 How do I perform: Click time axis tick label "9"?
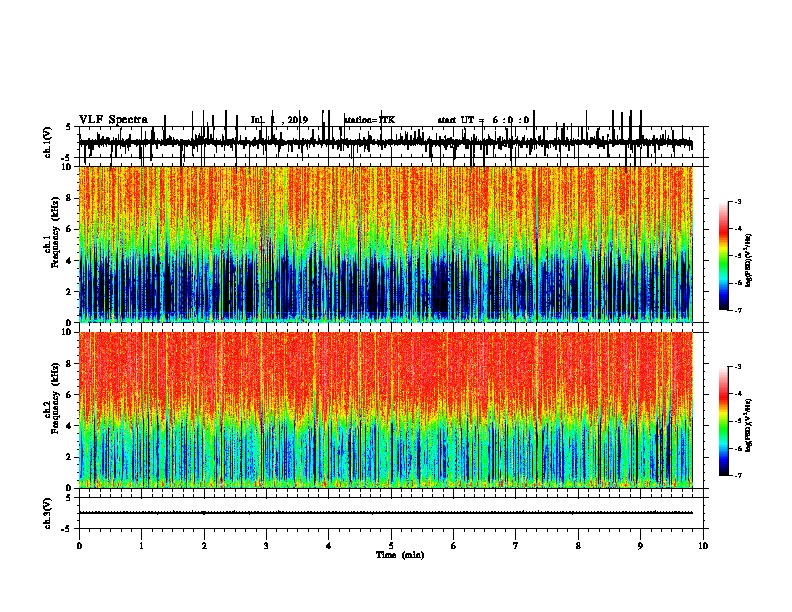[x=640, y=546]
